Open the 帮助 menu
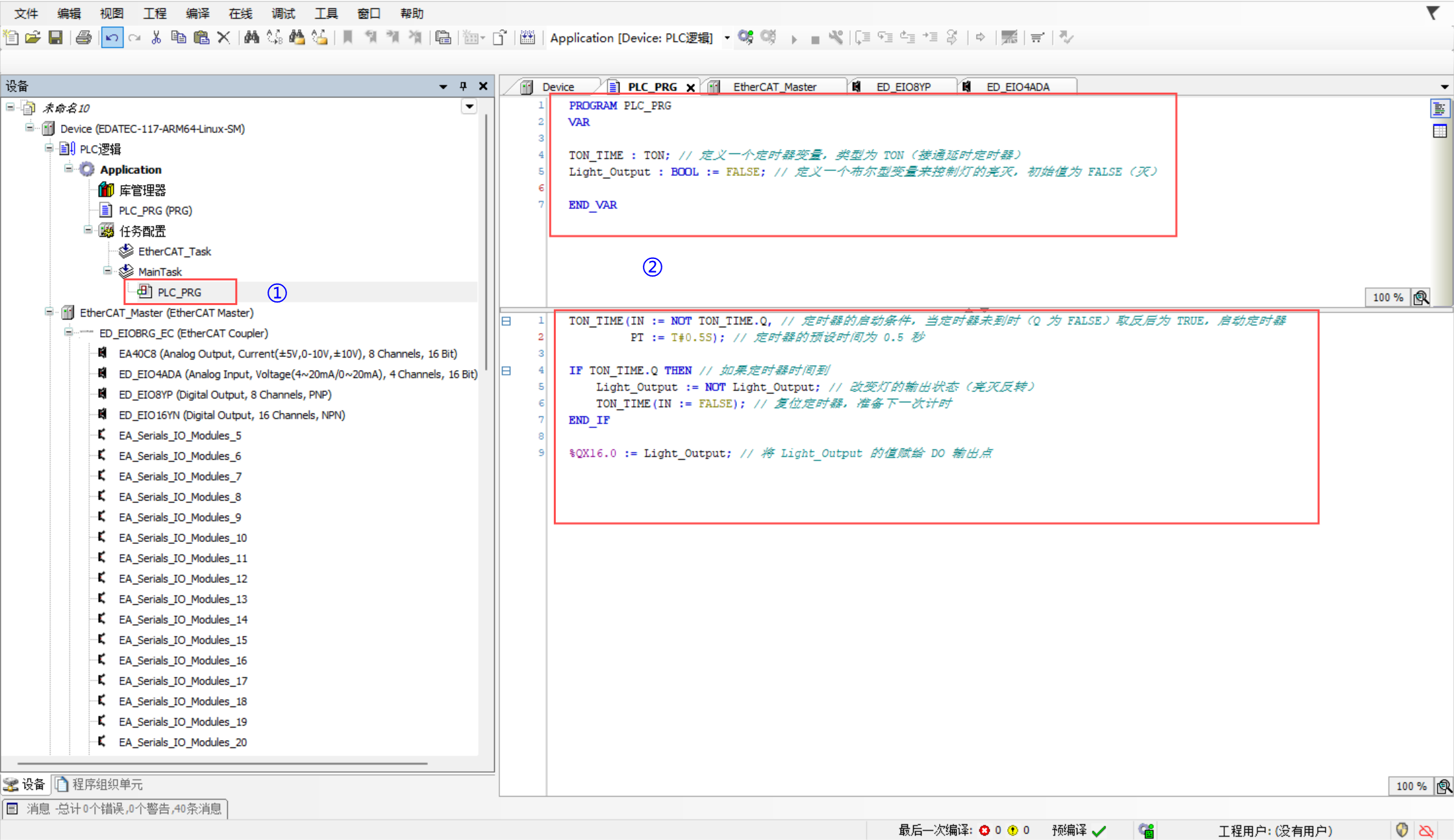This screenshot has height=840, width=1454. (412, 13)
